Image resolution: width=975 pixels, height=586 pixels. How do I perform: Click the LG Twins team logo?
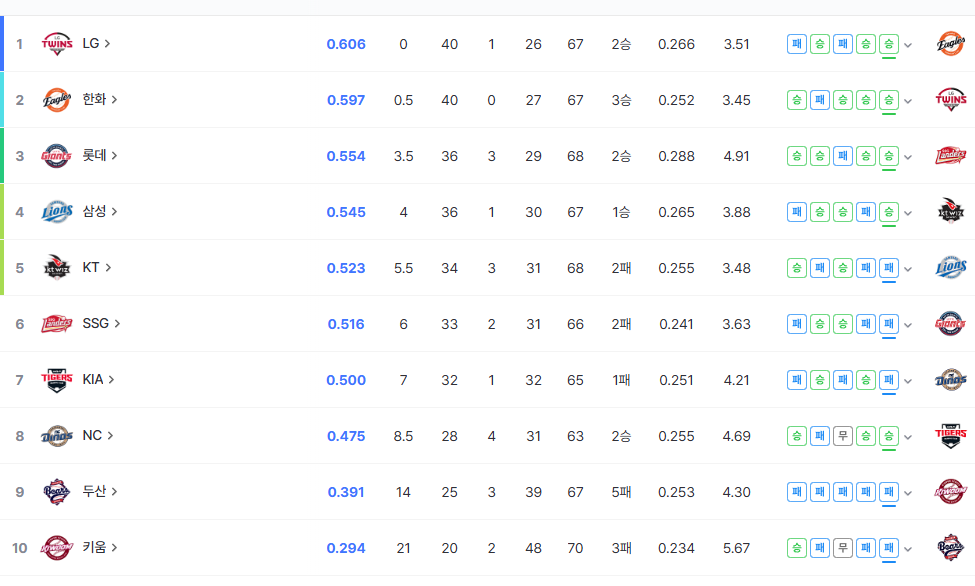pyautogui.click(x=57, y=44)
